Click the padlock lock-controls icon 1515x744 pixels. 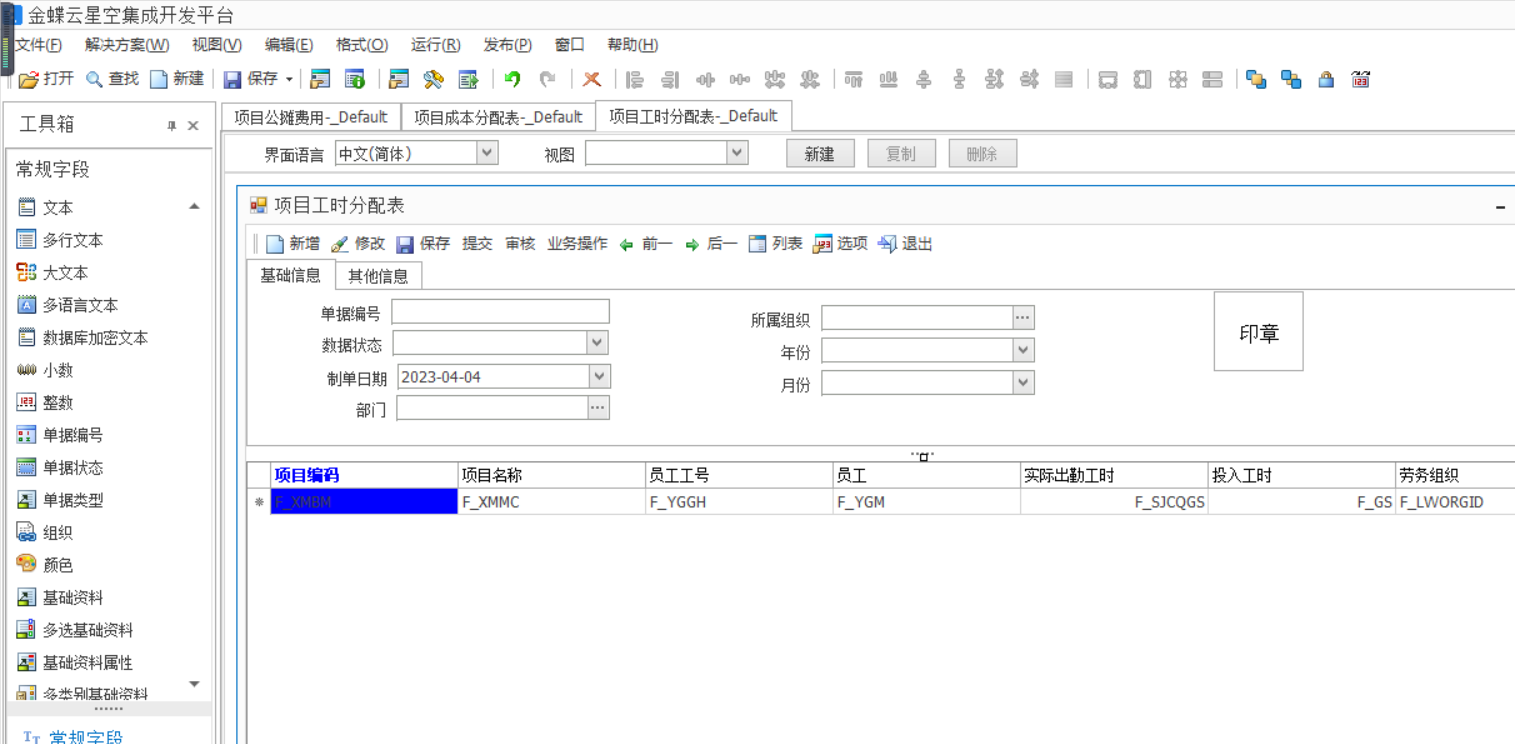1326,79
